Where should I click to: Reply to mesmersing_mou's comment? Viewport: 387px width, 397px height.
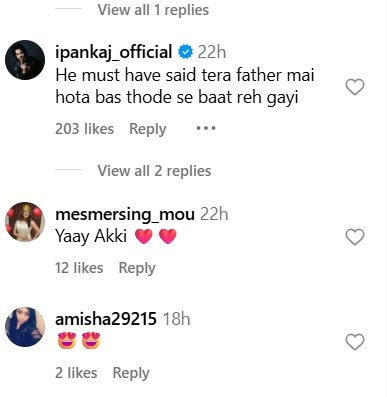coord(137,268)
